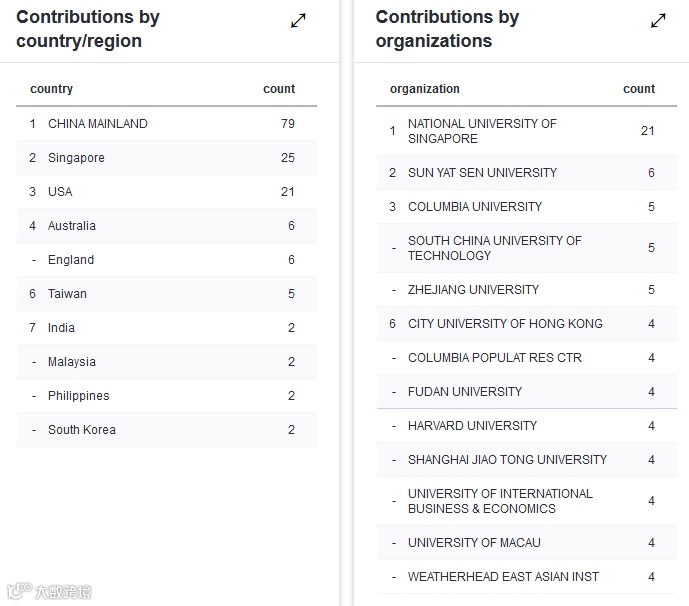Select South Korea in the country table

click(x=82, y=430)
